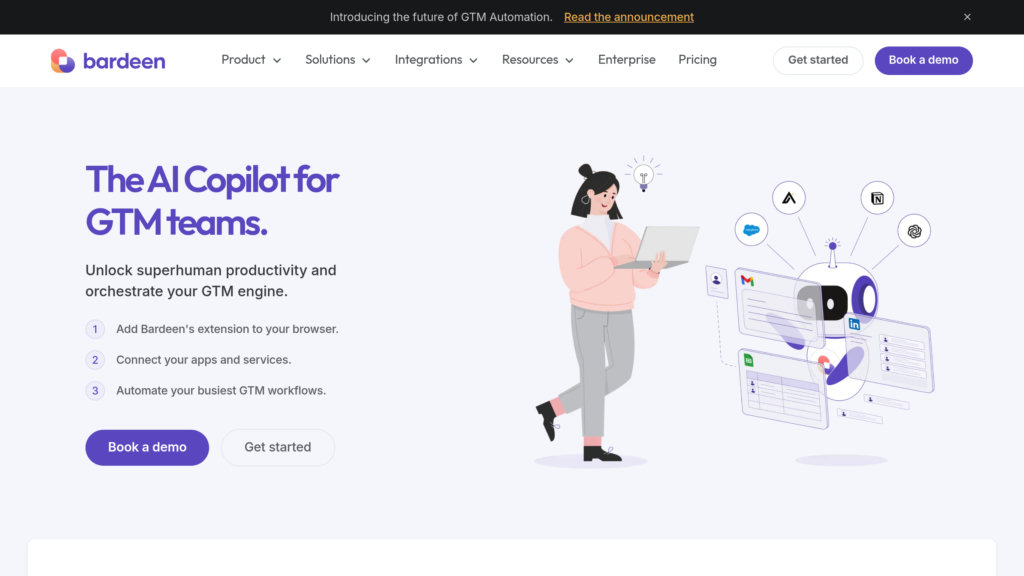Click the black arrow-shaped logo circle
Image resolution: width=1024 pixels, height=576 pixels.
tap(789, 198)
